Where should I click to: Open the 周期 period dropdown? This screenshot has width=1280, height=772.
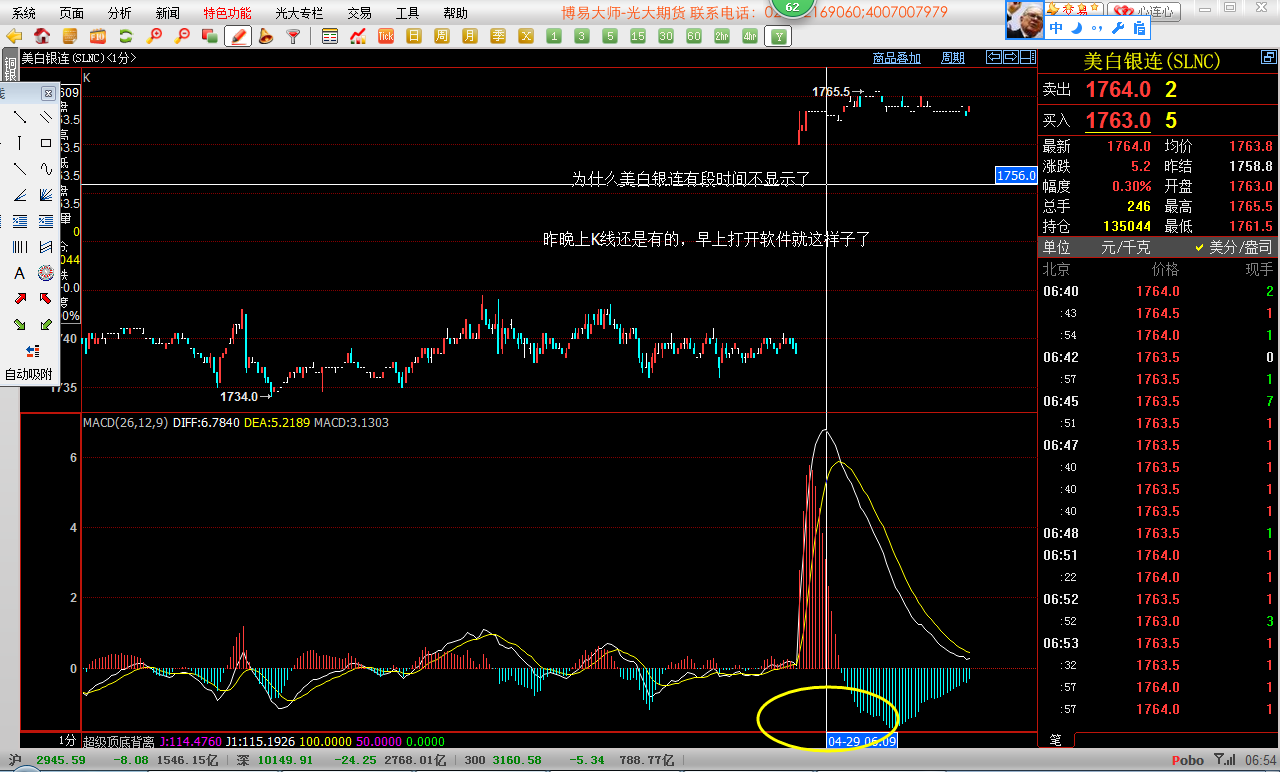point(951,57)
